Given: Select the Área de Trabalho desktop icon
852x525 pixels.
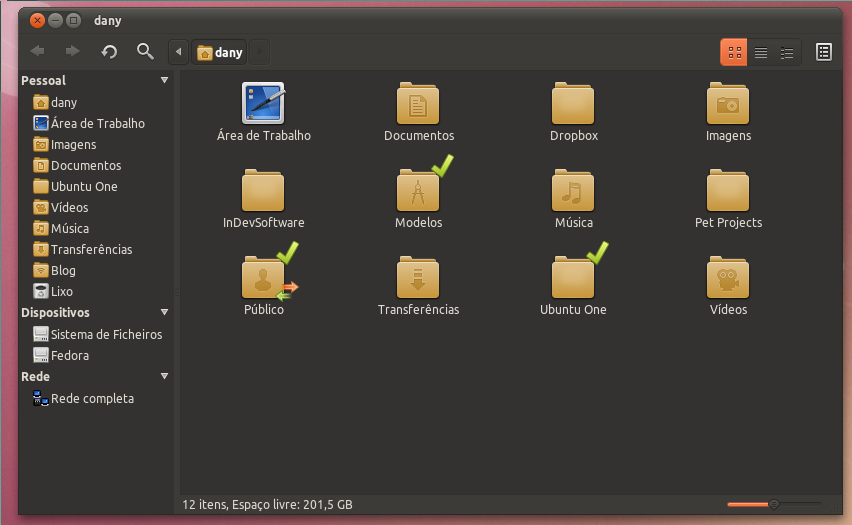Looking at the screenshot, I should pos(263,103).
